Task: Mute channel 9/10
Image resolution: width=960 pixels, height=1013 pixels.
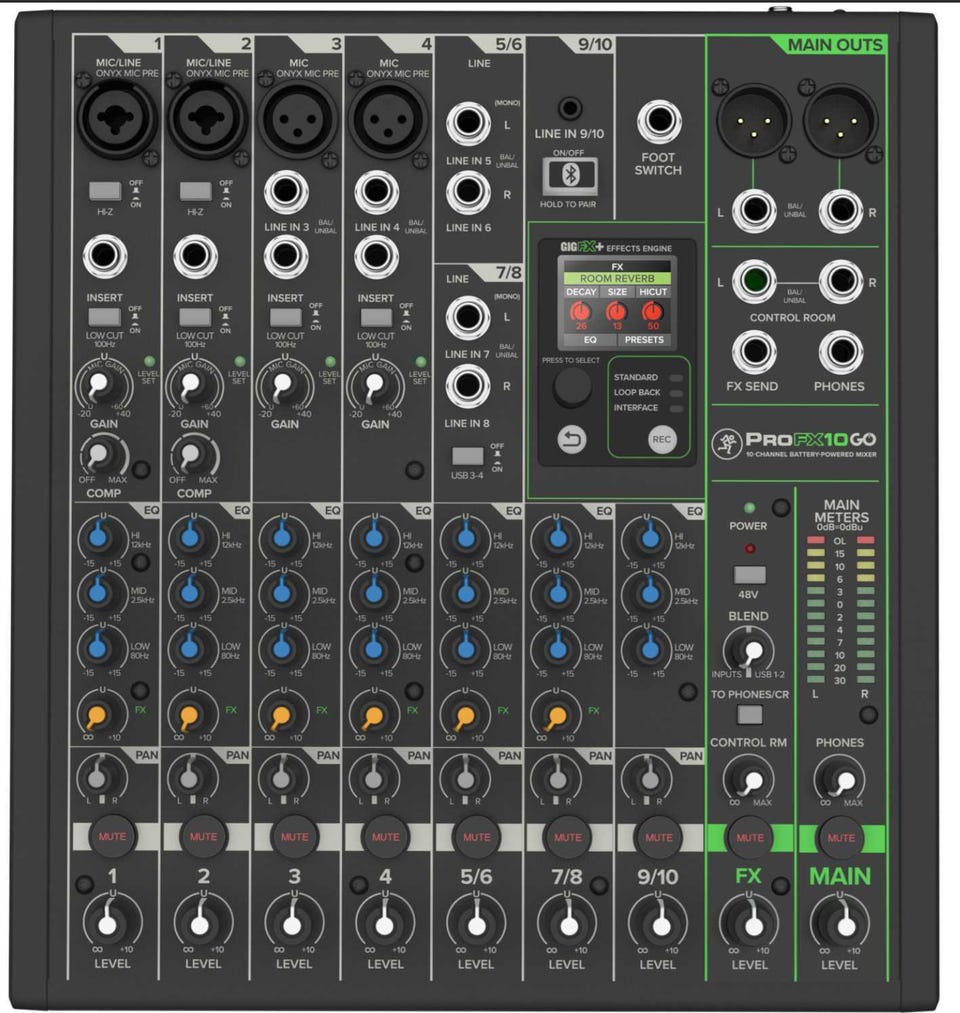Action: [659, 837]
